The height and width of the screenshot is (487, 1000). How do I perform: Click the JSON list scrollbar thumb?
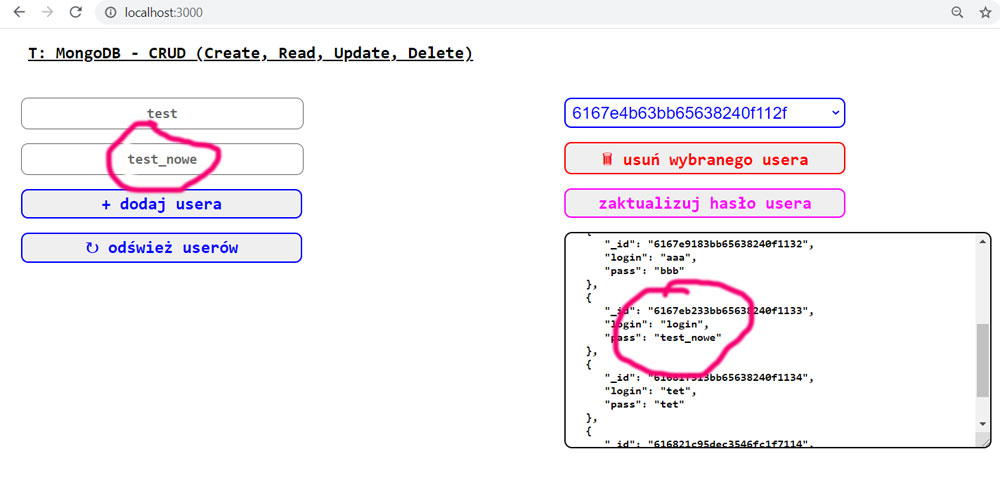(x=981, y=360)
